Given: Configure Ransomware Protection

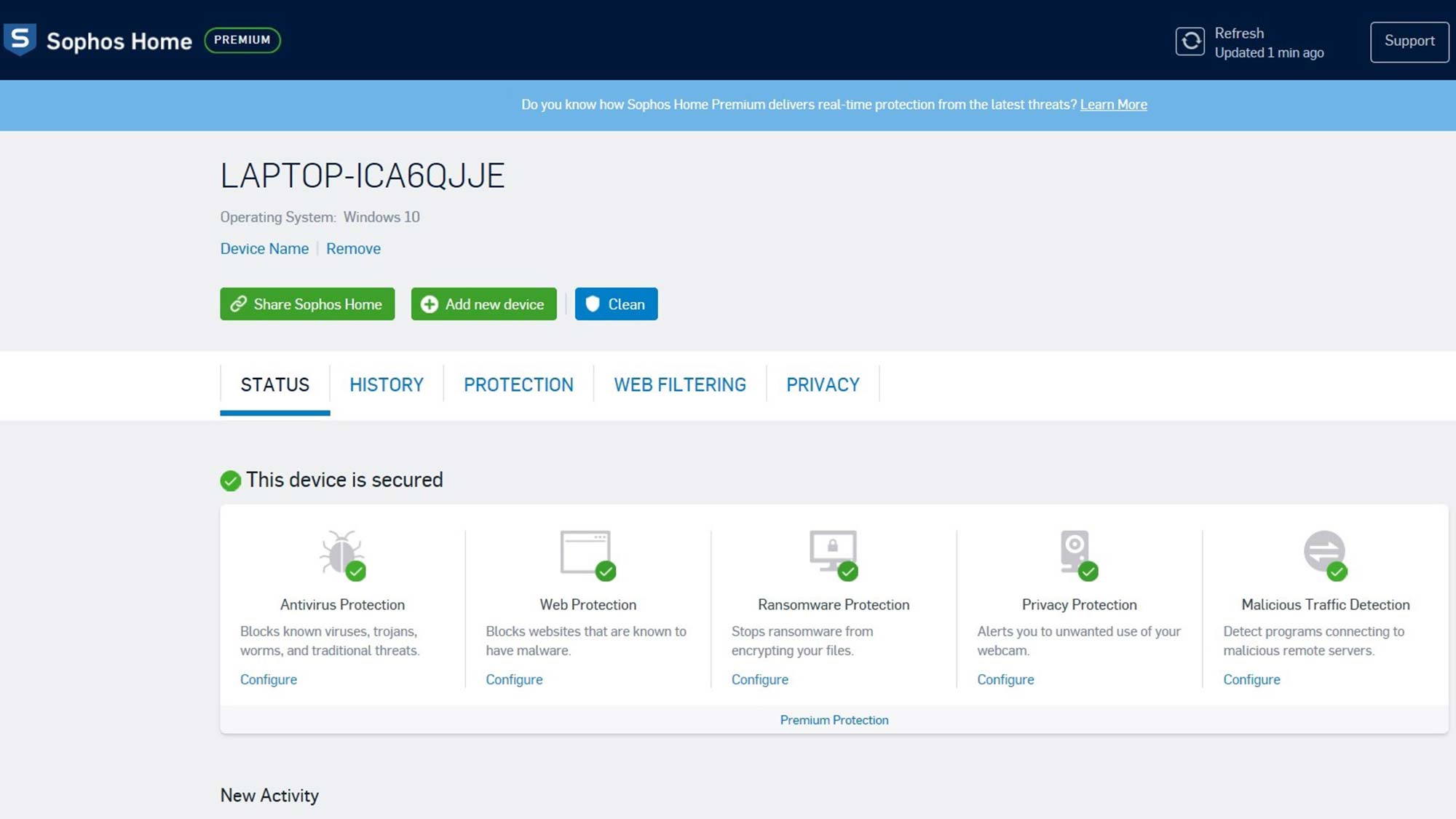Looking at the screenshot, I should [759, 679].
